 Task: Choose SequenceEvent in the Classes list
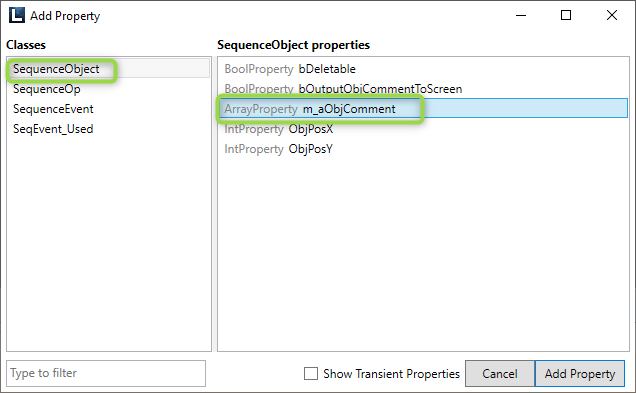(x=108, y=109)
